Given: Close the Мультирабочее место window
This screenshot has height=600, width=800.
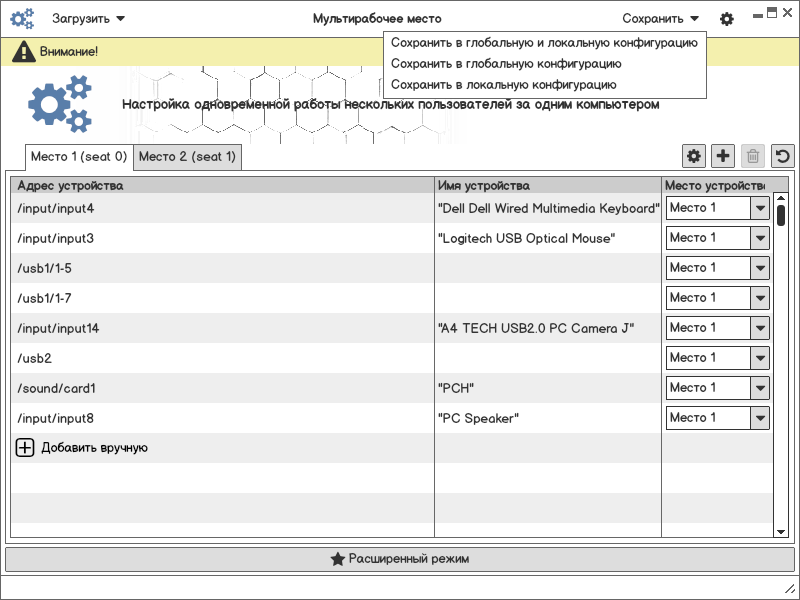Looking at the screenshot, I should (x=787, y=13).
